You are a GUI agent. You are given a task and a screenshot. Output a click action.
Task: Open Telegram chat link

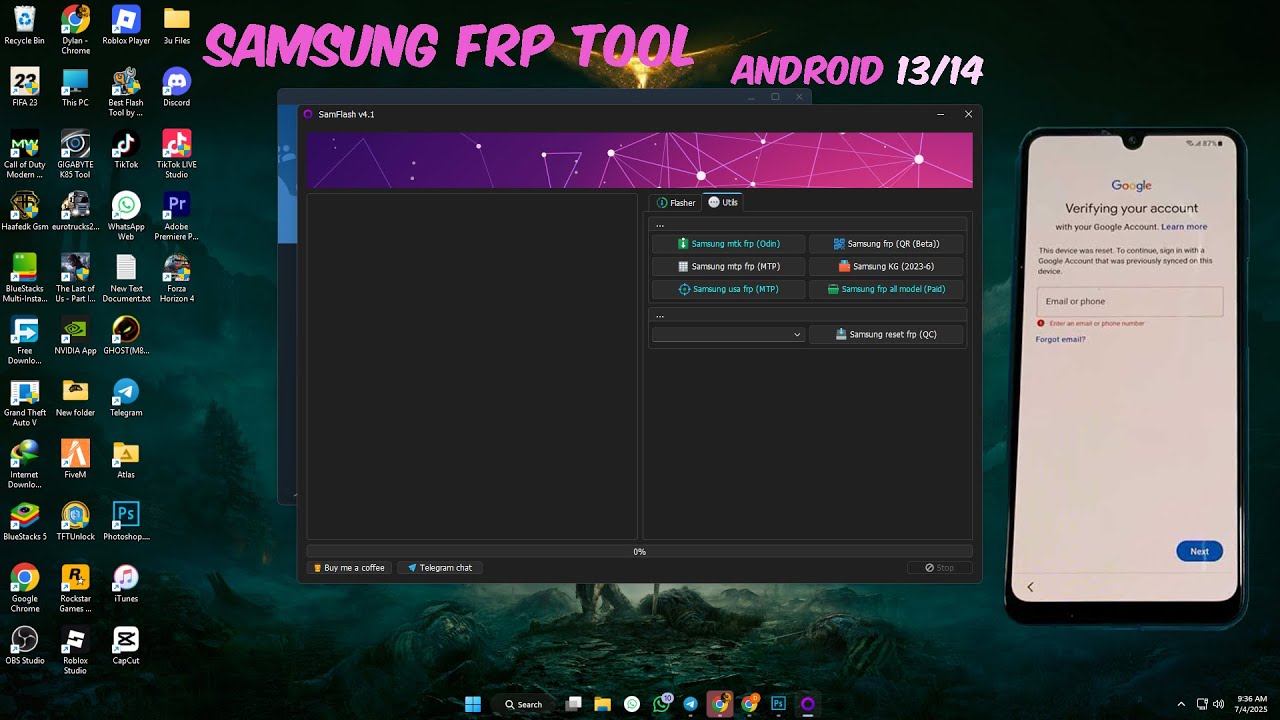click(x=440, y=567)
